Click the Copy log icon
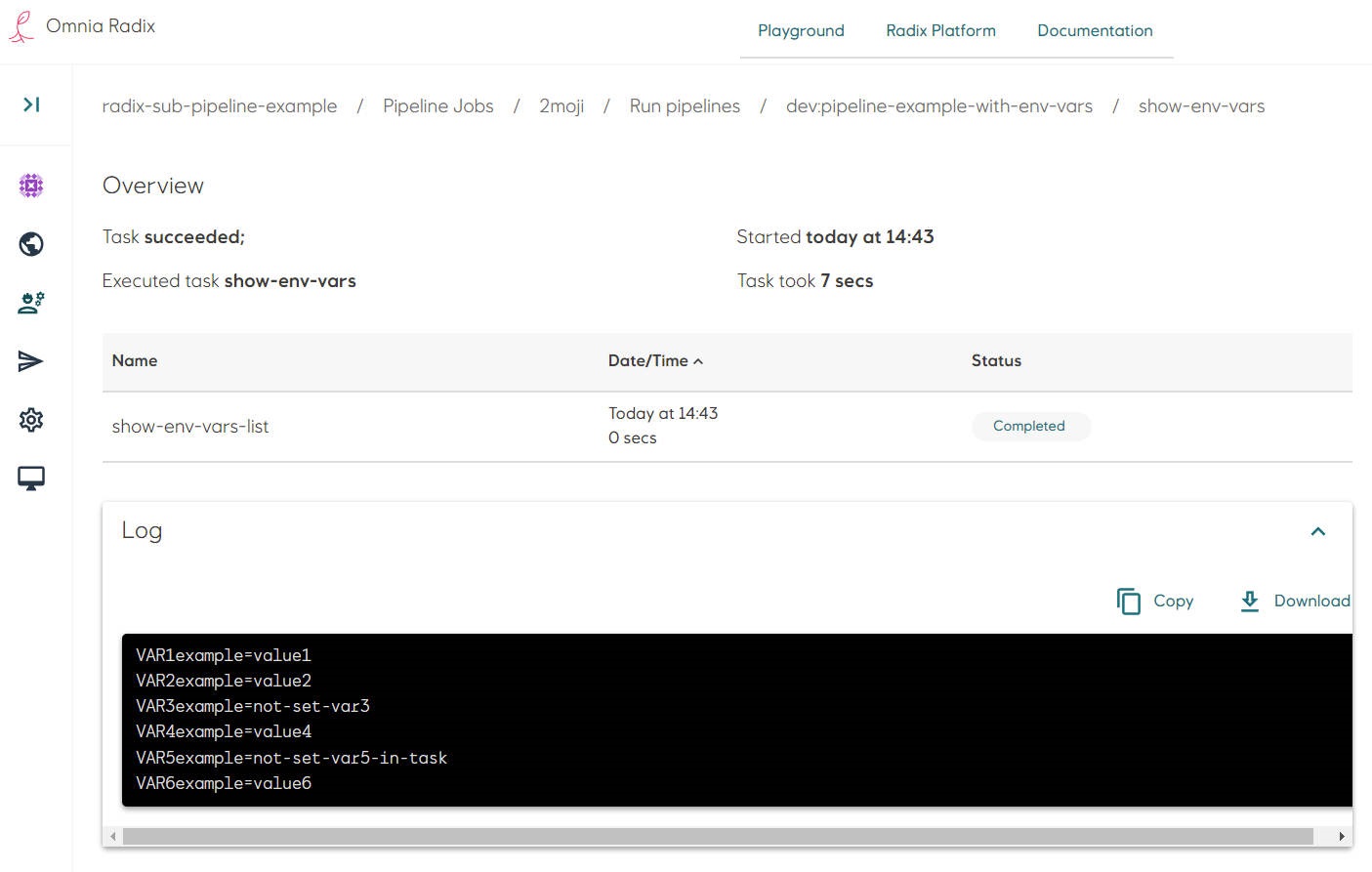This screenshot has height=872, width=1372. 1129,602
